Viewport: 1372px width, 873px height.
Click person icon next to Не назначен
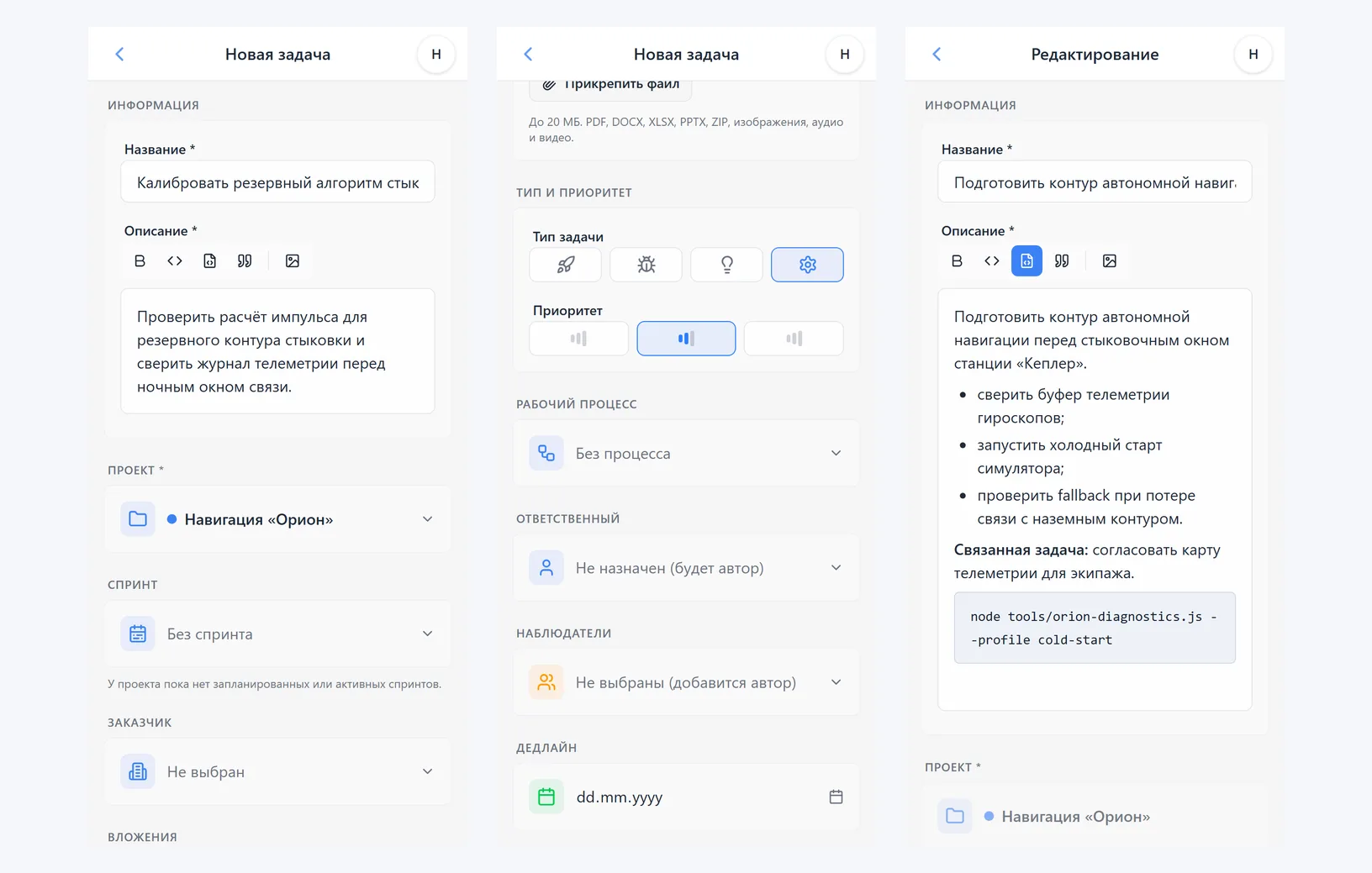tap(546, 568)
